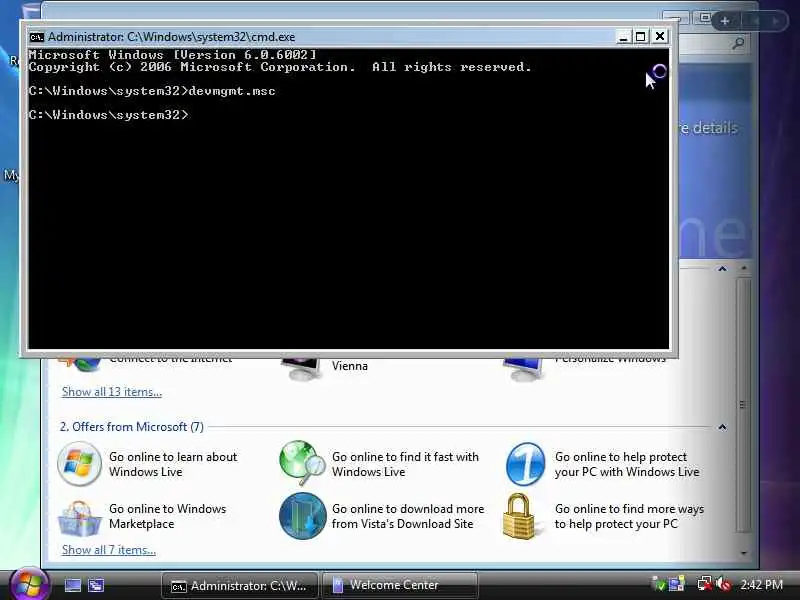The image size is (800, 600).
Task: Open Go online to help protect your PC
Action: pos(627,464)
